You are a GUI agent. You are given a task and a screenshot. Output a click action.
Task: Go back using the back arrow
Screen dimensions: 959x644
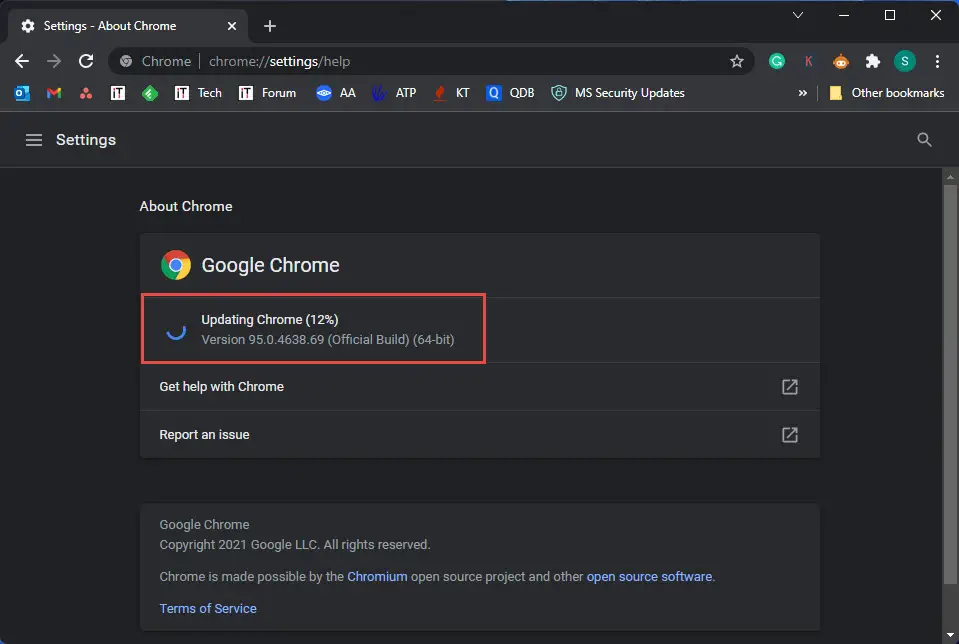point(22,61)
